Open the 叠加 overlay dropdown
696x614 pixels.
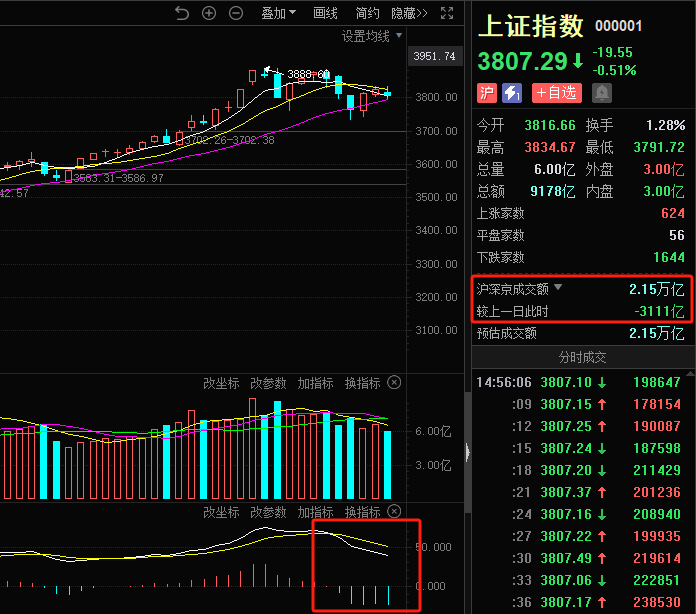point(279,13)
